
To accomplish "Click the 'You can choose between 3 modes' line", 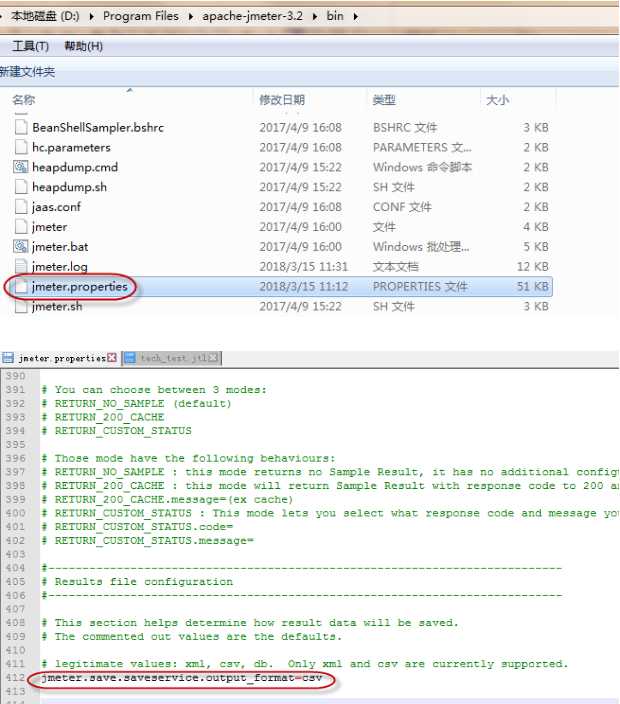I will (154, 390).
